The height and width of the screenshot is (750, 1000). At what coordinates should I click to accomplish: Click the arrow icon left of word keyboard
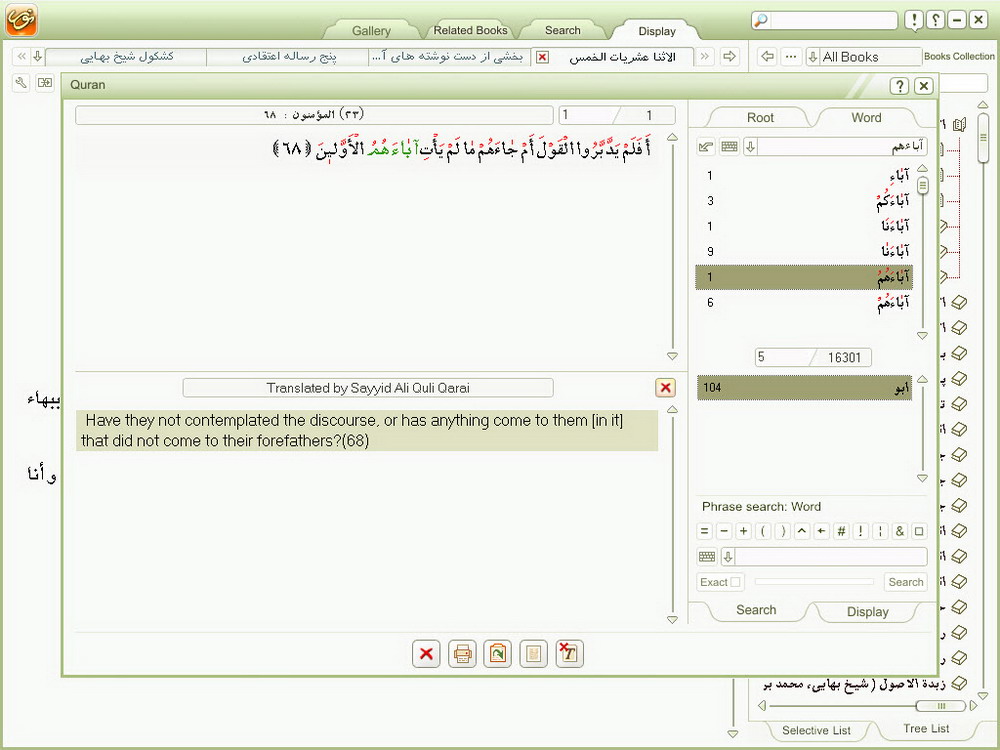point(706,147)
